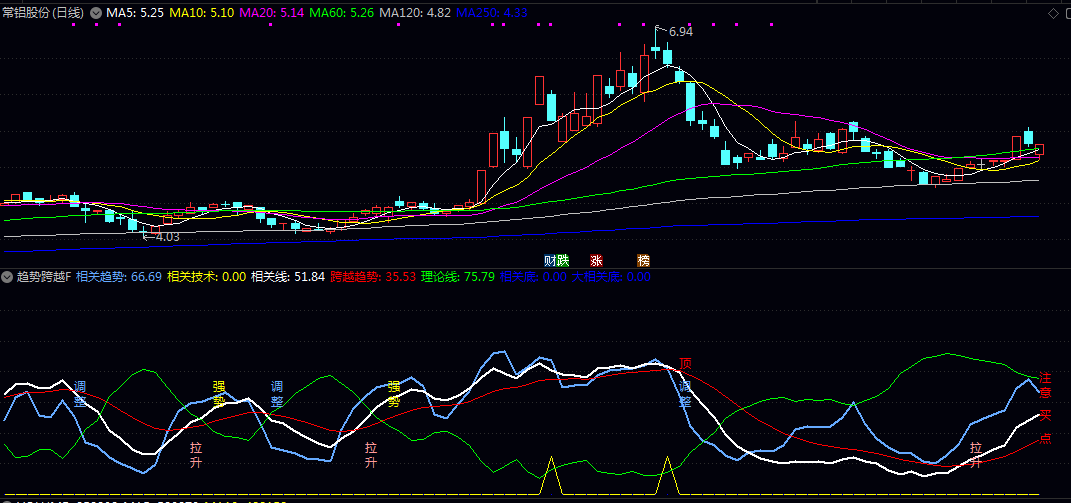Click the 6.94 high price marker
The height and width of the screenshot is (503, 1071).
(x=680, y=32)
